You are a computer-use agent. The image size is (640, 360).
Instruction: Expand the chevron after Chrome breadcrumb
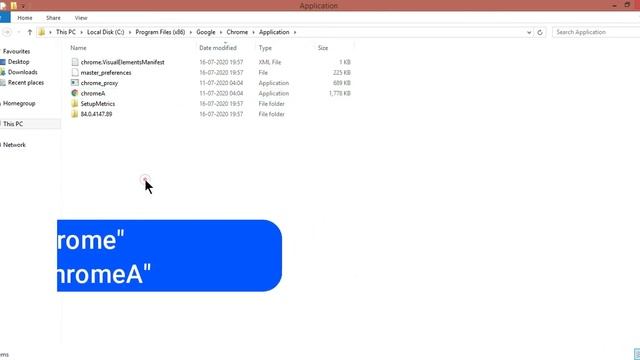click(x=253, y=32)
